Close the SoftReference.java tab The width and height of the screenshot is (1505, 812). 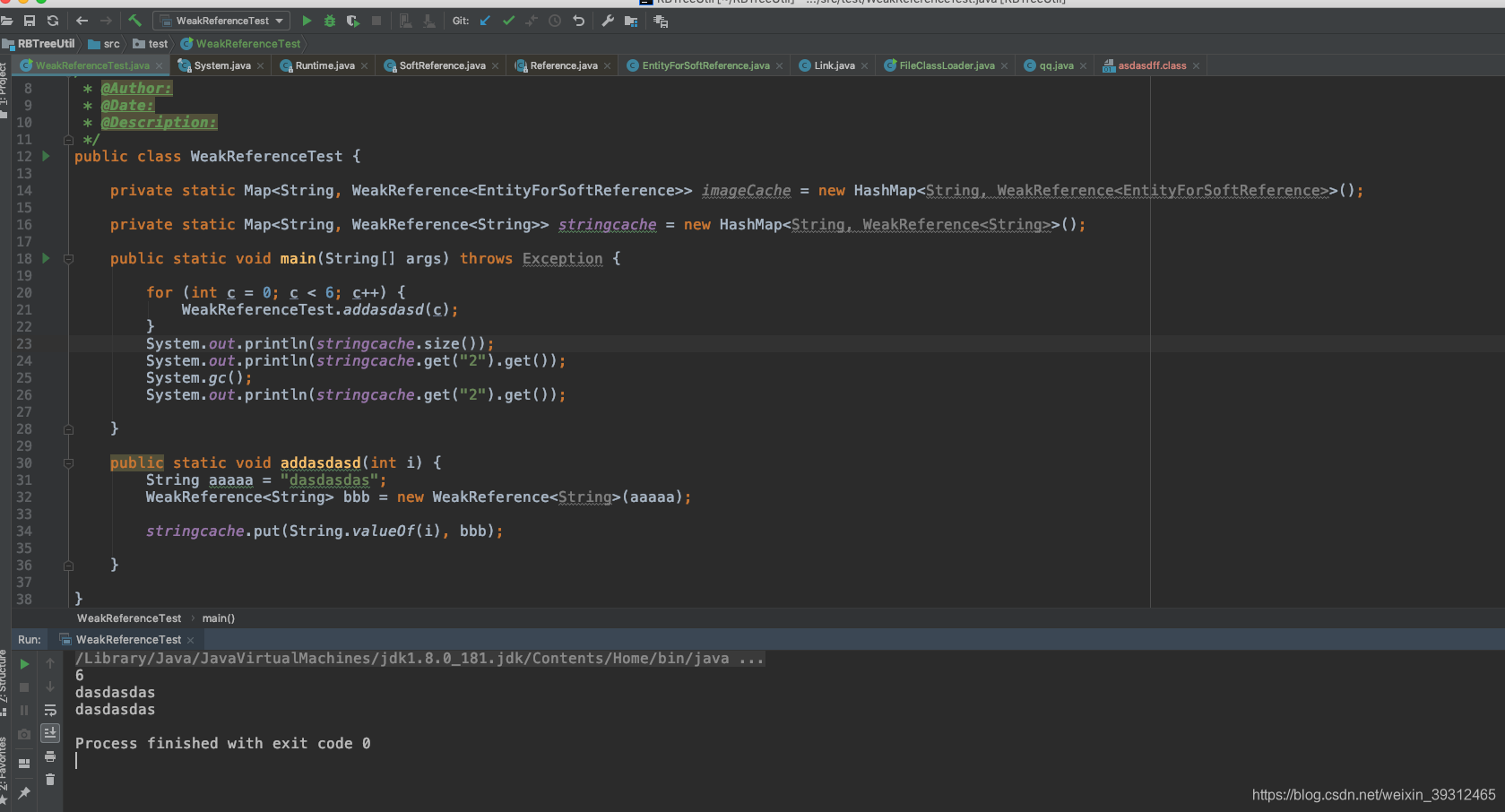495,66
